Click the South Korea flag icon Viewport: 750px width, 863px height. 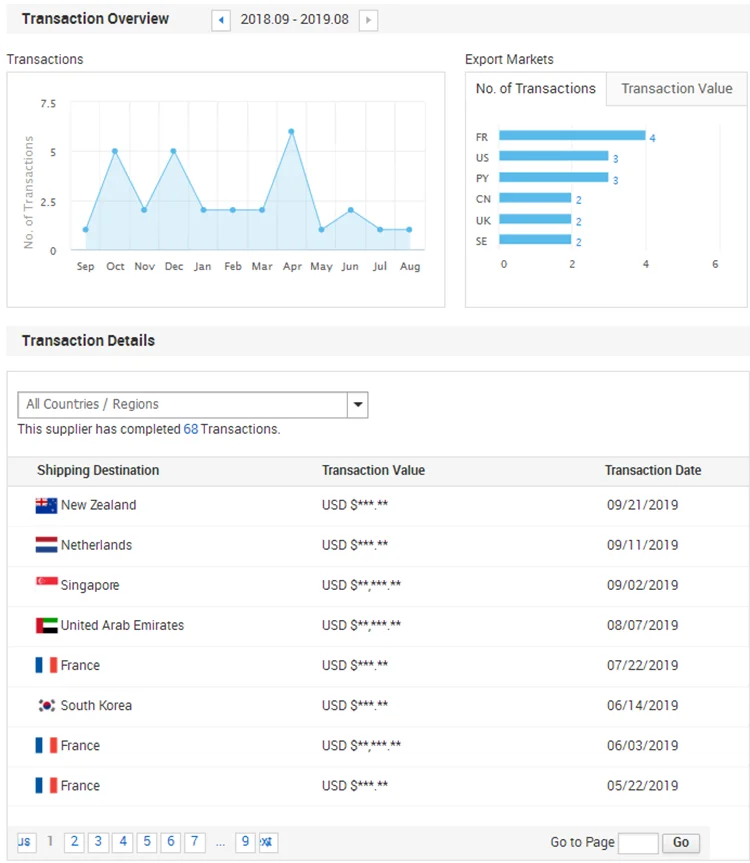46,706
